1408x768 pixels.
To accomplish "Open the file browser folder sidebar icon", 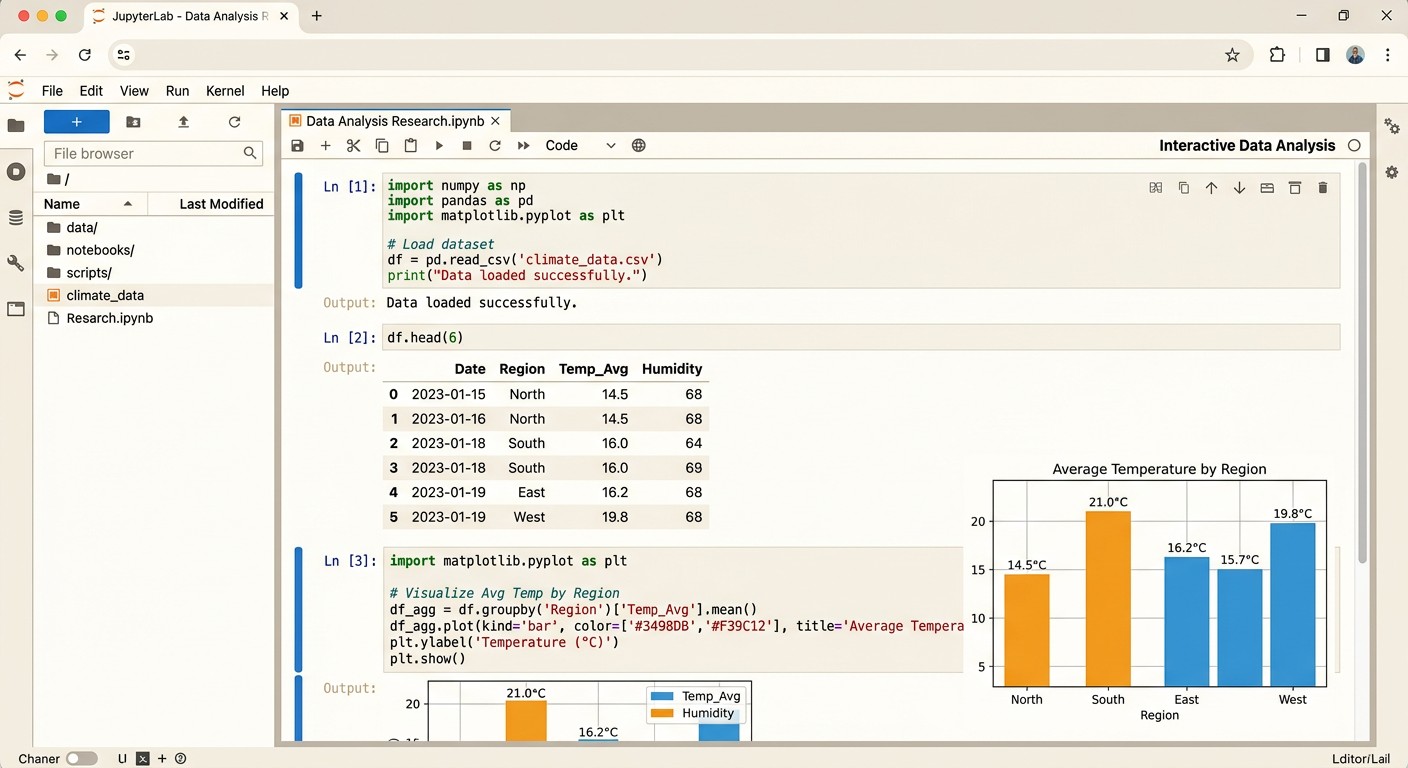I will (16, 126).
